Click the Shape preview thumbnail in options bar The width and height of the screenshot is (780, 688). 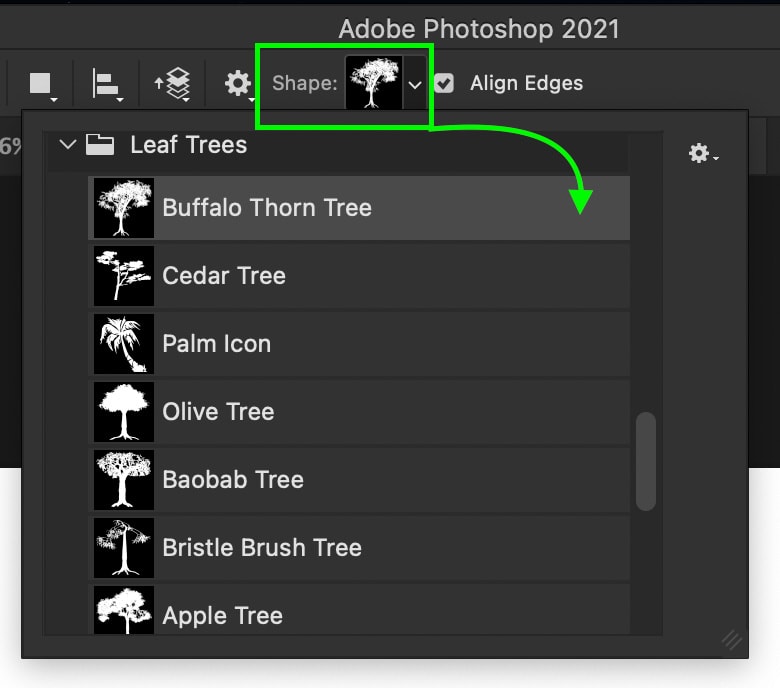click(374, 83)
